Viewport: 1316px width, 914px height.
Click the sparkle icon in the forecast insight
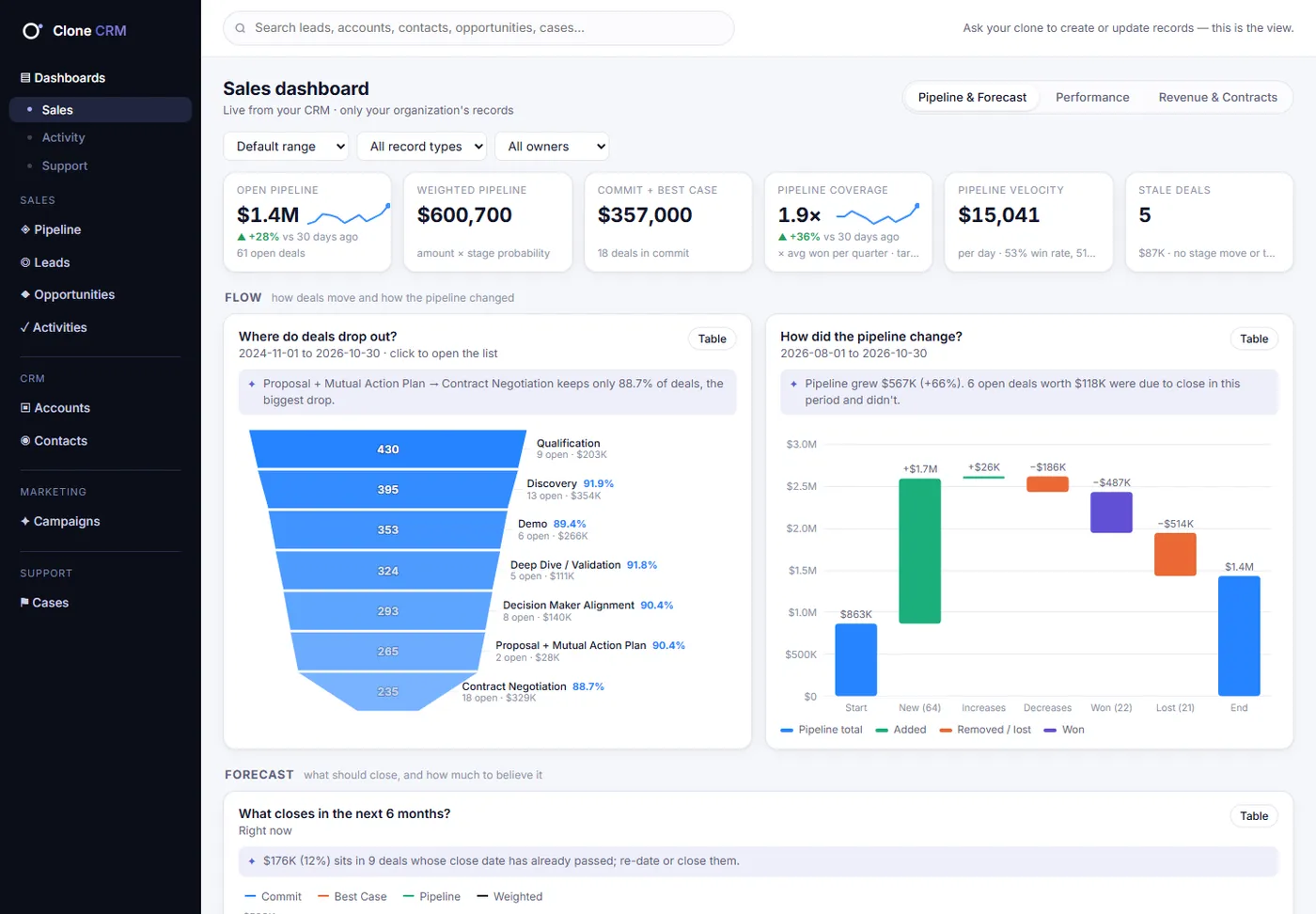(252, 861)
